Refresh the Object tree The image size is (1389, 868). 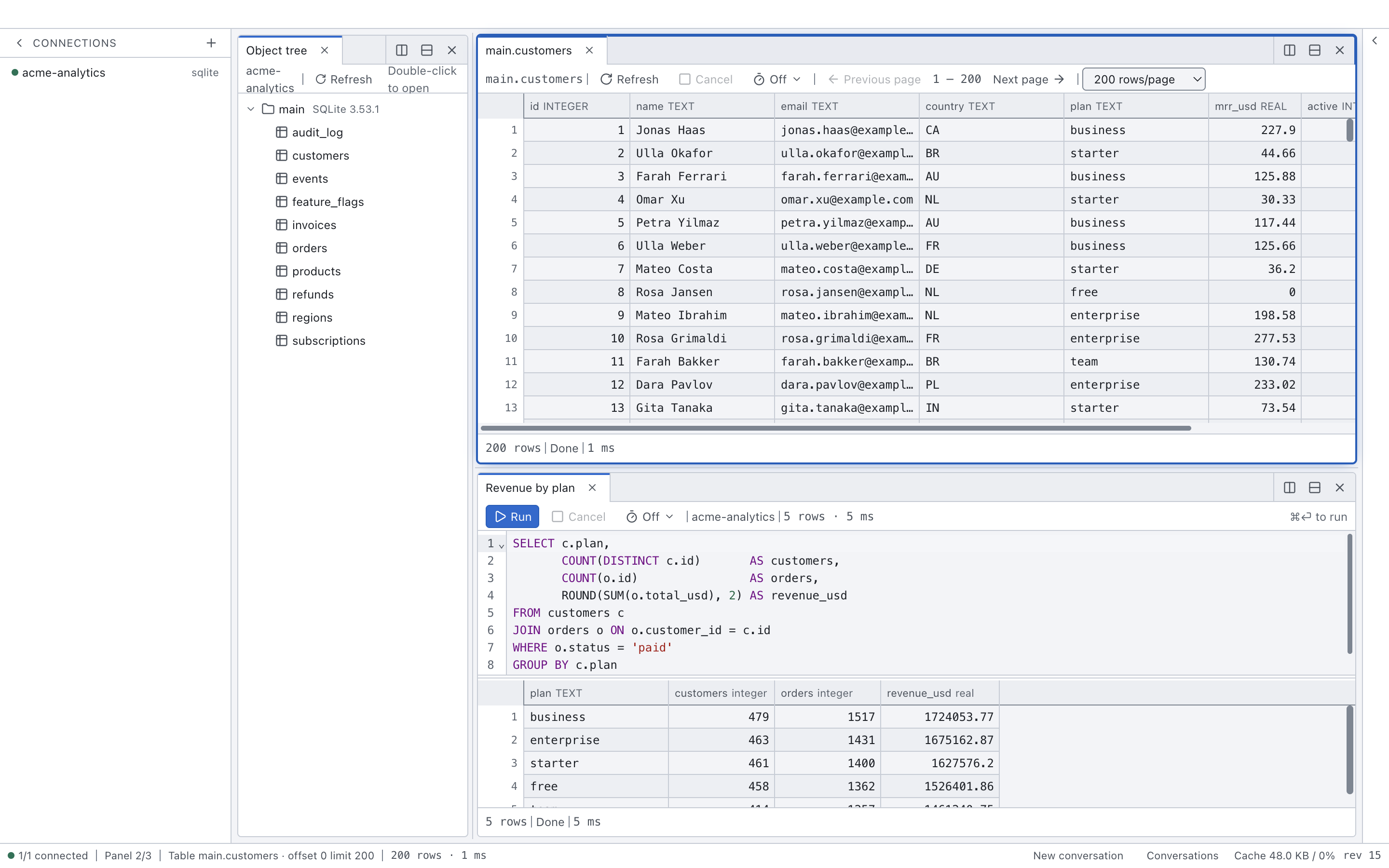[x=344, y=80]
